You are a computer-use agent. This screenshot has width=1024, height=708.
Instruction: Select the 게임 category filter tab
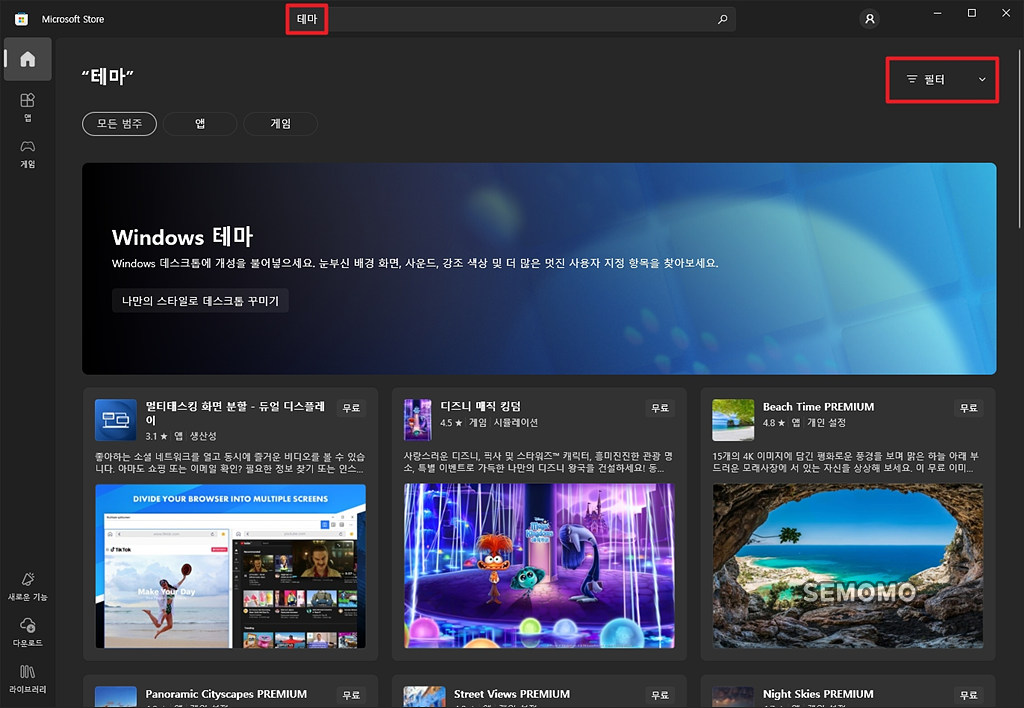[280, 123]
